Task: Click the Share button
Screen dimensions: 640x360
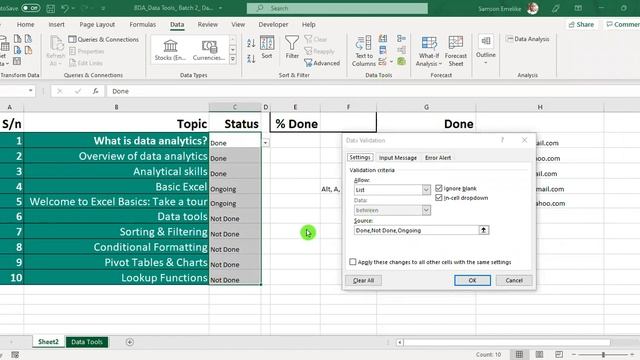Action: (582, 24)
